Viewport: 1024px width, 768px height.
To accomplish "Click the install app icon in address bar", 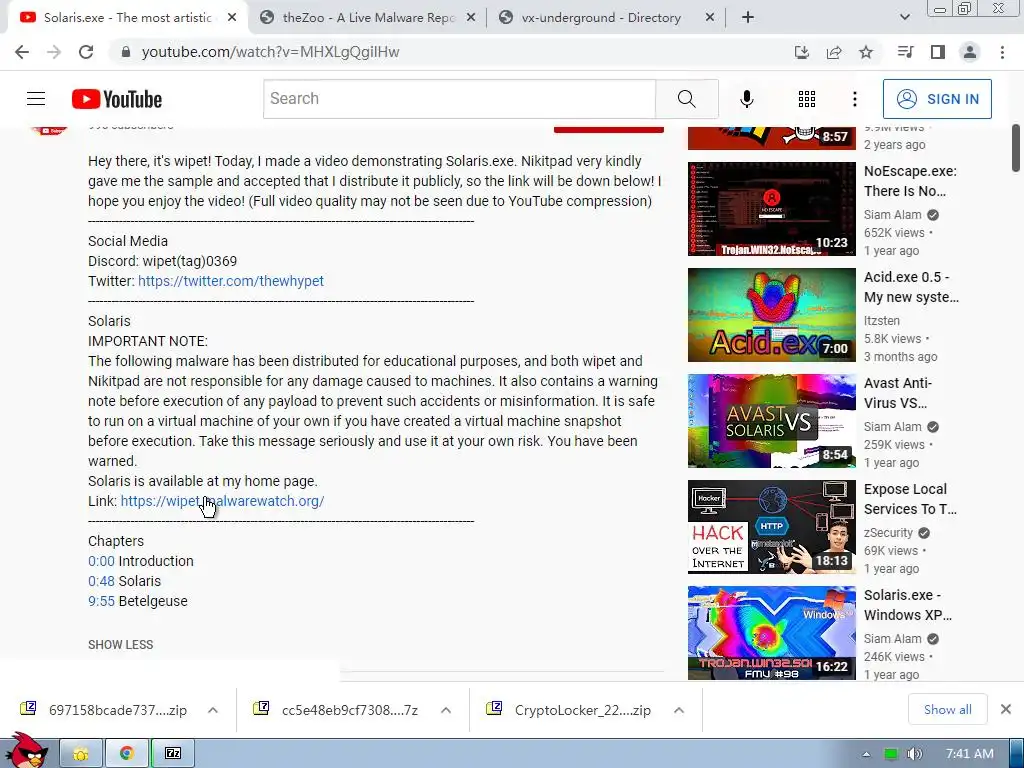I will 801,52.
